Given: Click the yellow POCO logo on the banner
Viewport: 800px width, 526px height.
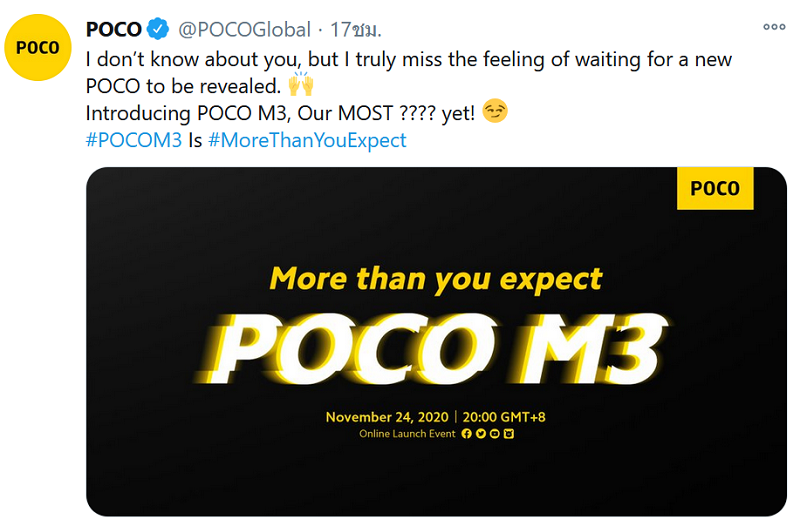Looking at the screenshot, I should coord(715,187).
